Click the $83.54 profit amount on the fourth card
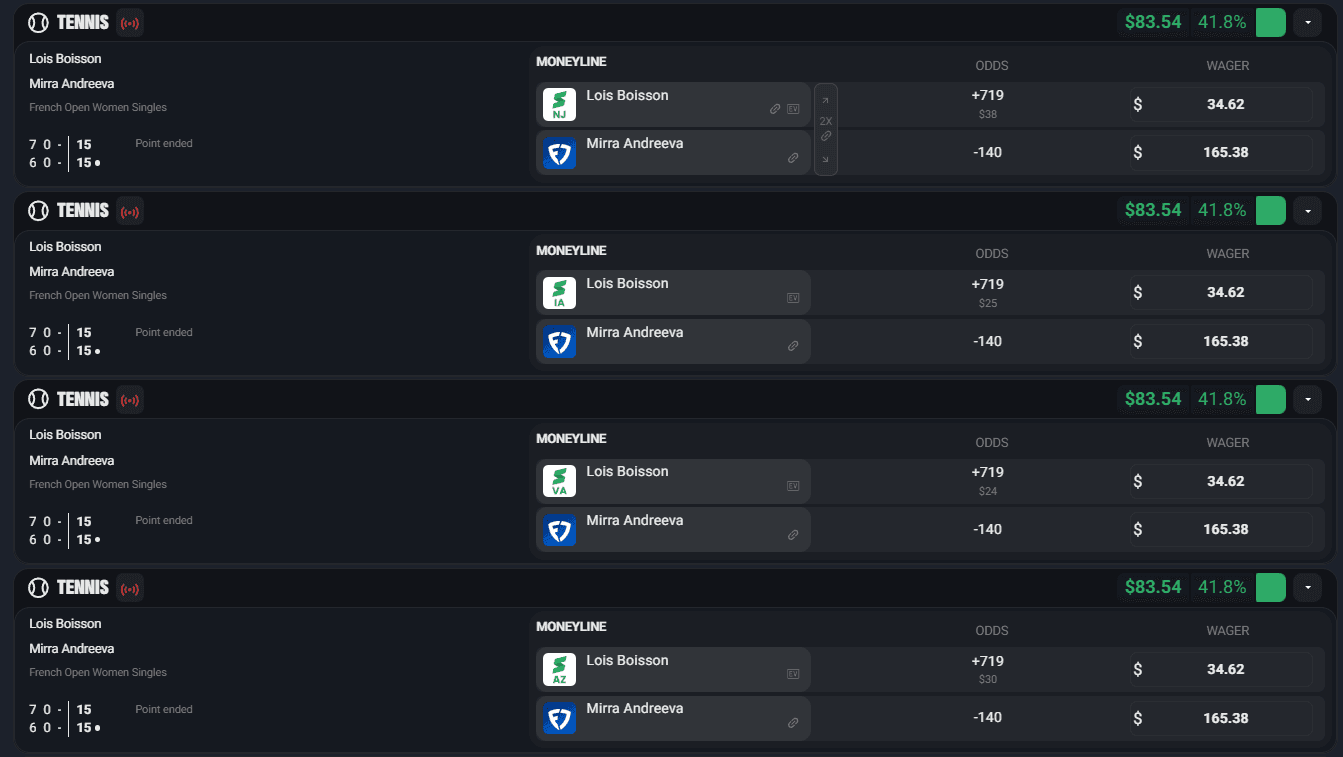The width and height of the screenshot is (1343, 757). coord(1153,587)
